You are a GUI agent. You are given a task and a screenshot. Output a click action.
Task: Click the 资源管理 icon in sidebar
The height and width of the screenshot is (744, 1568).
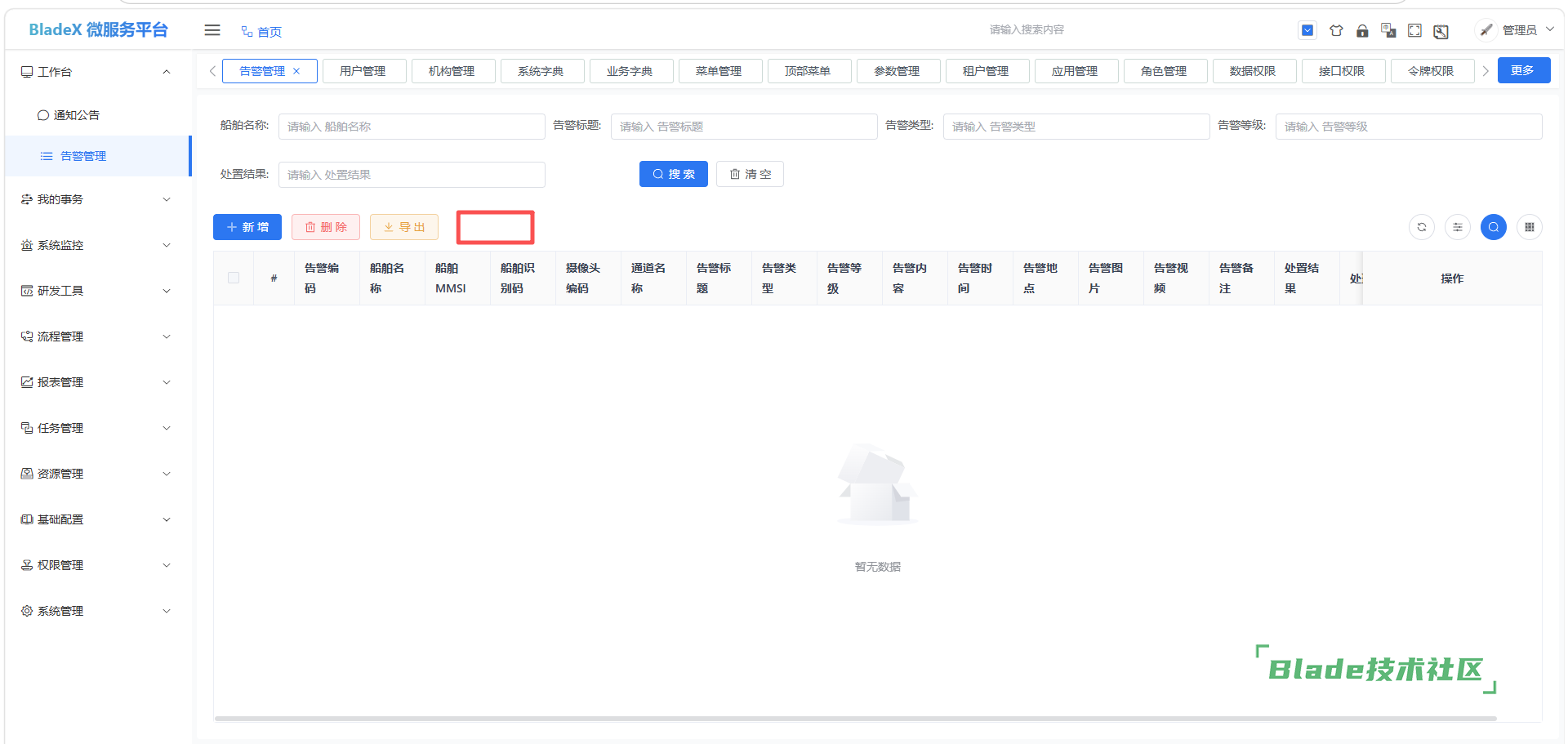click(x=27, y=474)
